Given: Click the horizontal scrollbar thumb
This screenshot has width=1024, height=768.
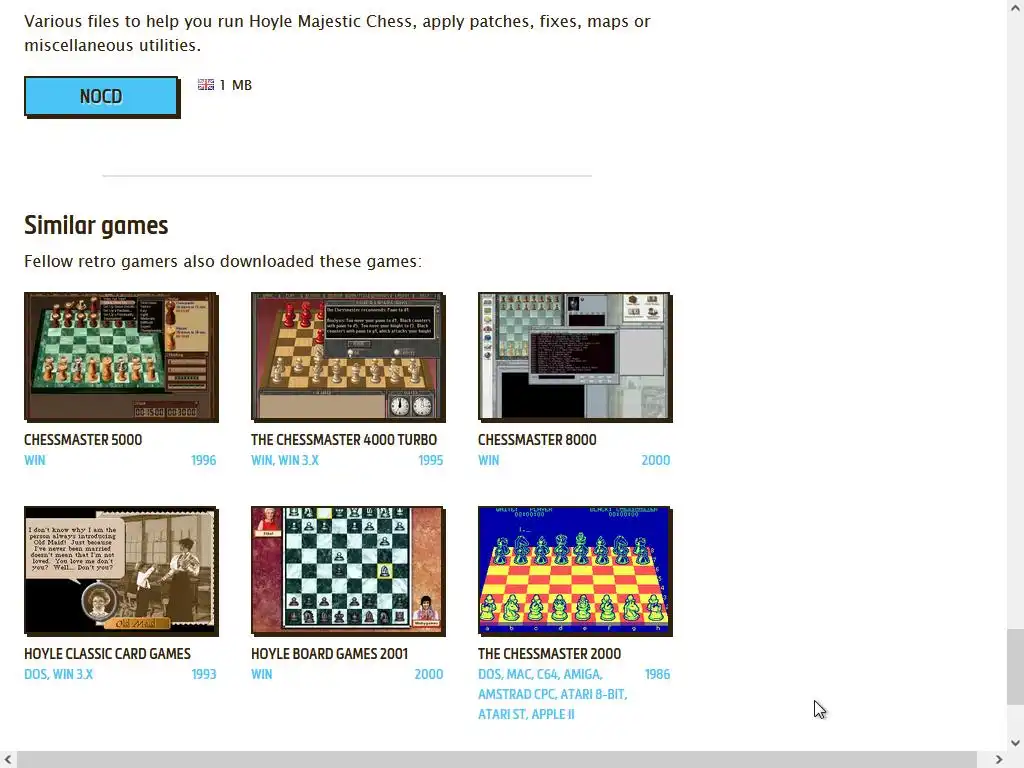Looking at the screenshot, I should 496,760.
